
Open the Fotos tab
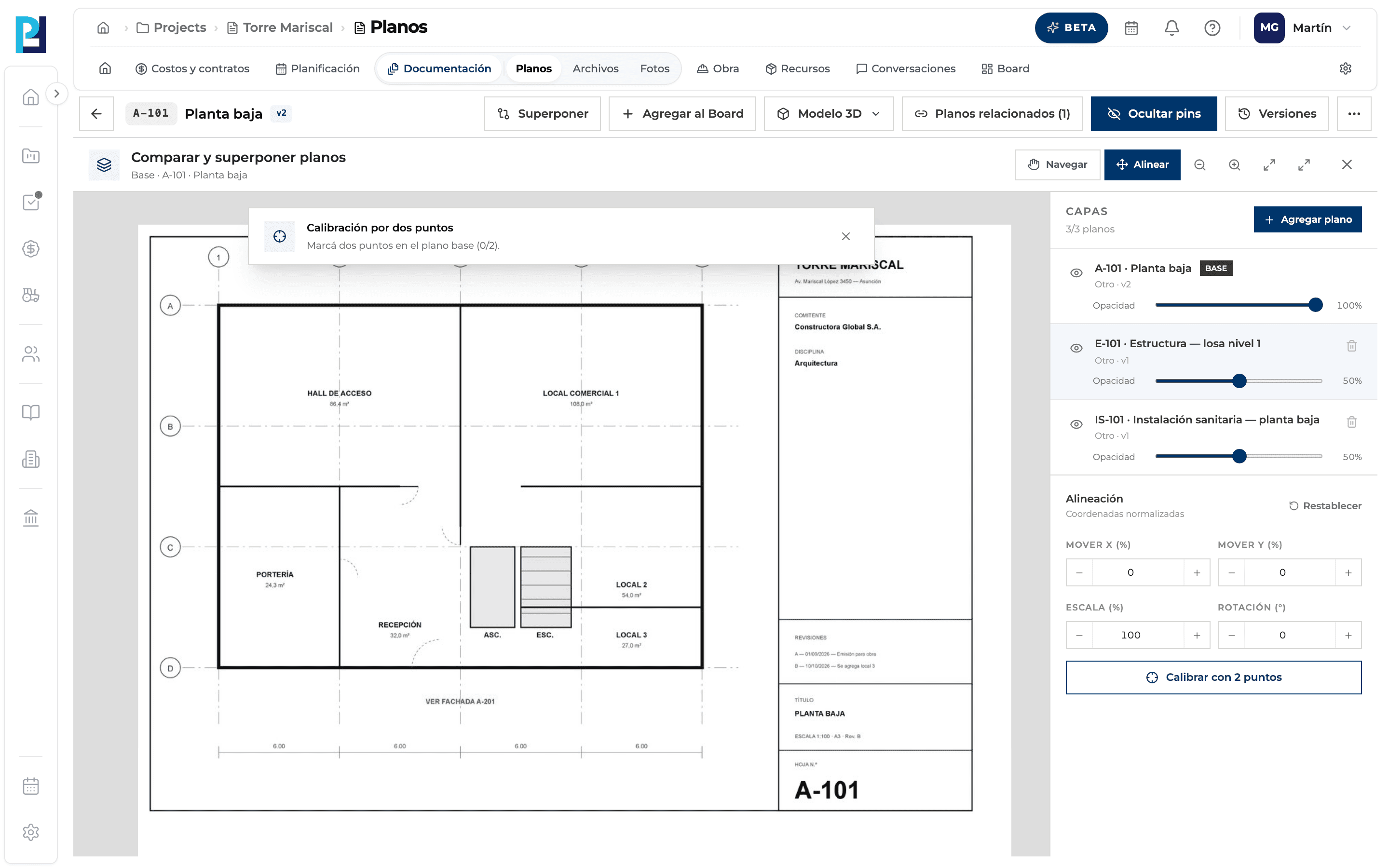[x=654, y=68]
